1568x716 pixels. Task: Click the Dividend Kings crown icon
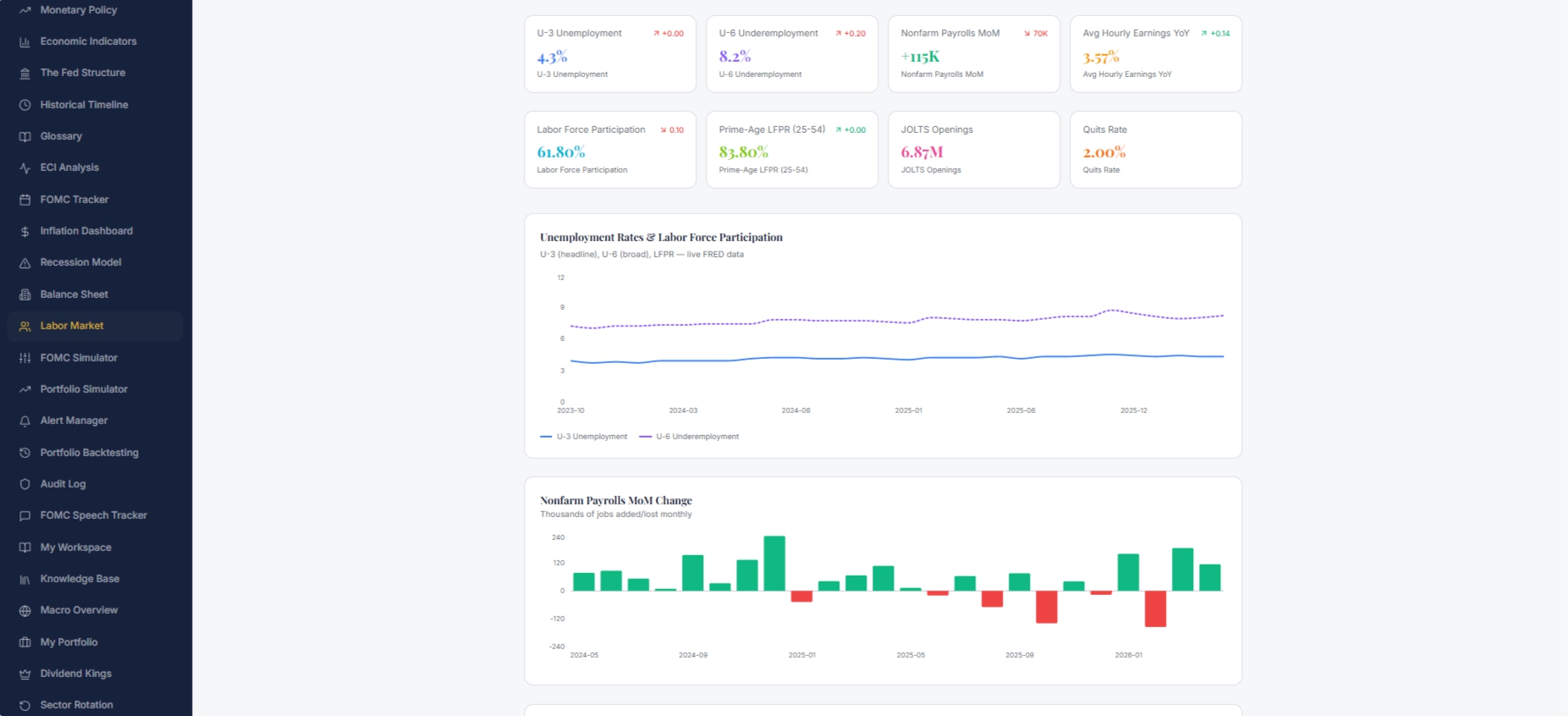pos(25,674)
